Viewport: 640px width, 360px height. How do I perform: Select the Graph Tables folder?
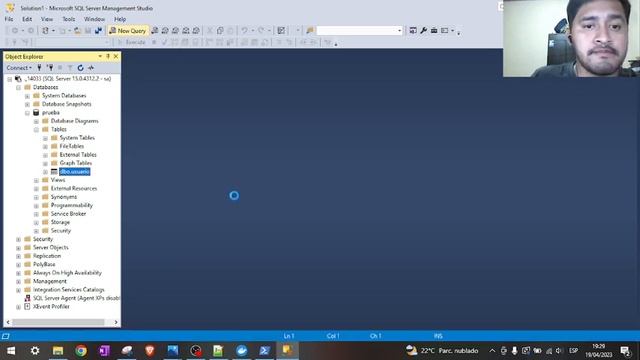pos(76,163)
